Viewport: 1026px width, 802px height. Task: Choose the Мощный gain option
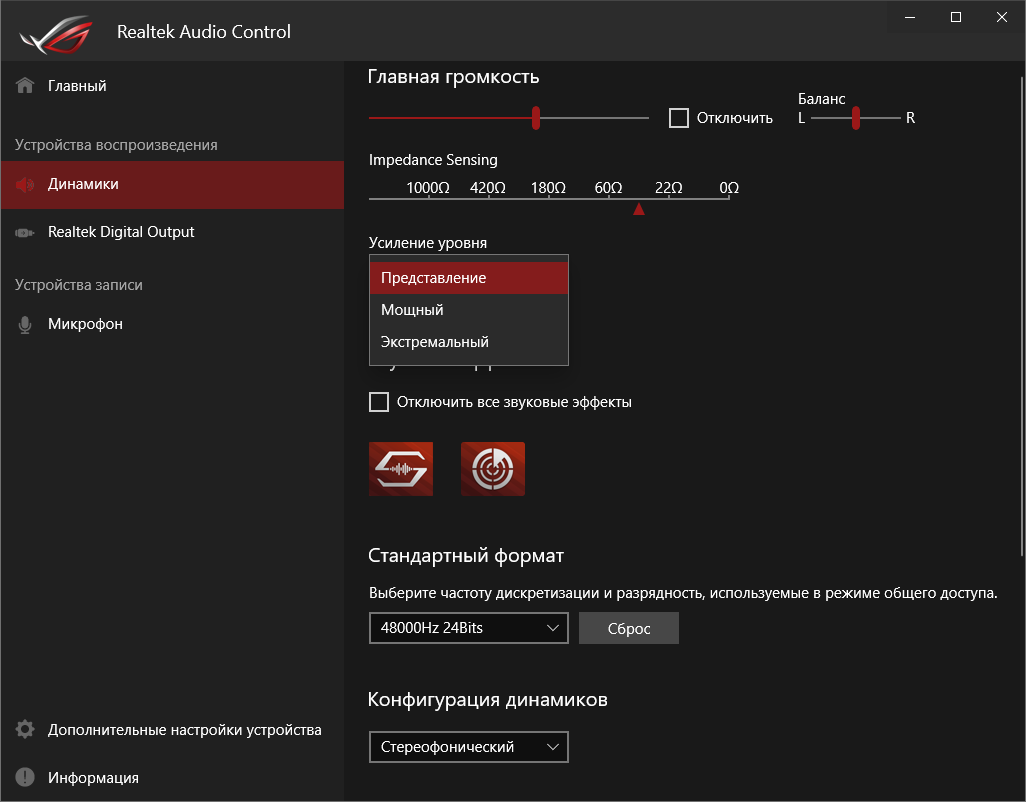click(x=468, y=310)
